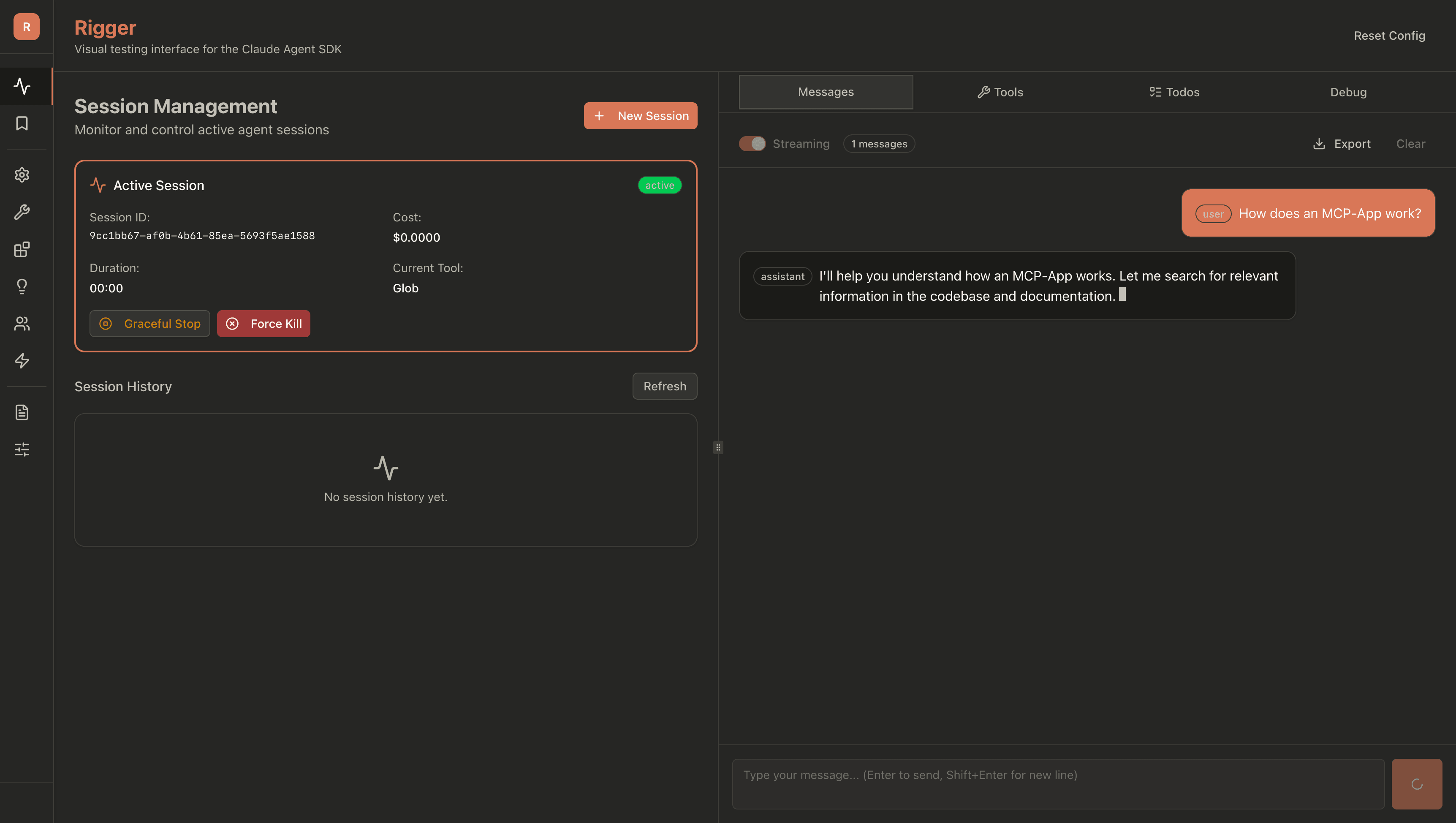This screenshot has width=1456, height=823.
Task: Focus the message input text field
Action: [1057, 783]
